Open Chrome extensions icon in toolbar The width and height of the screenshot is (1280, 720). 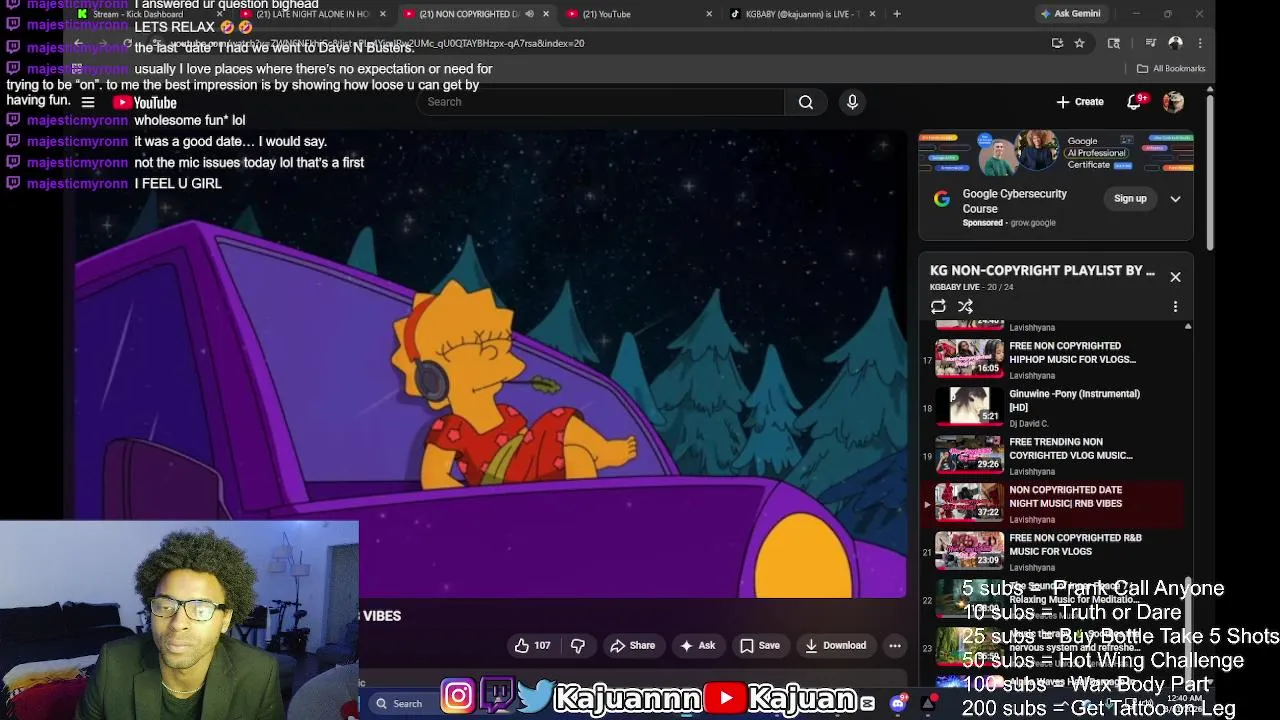click(1114, 43)
